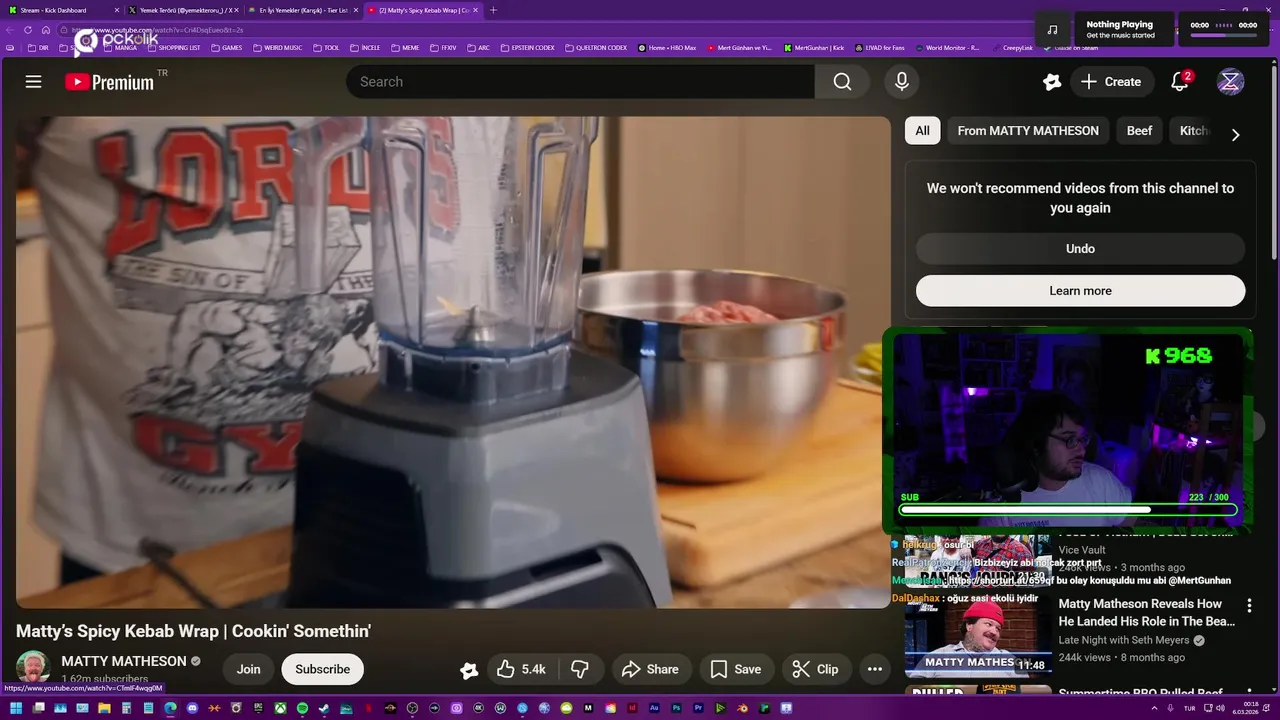Like the video with thumbs up

tap(521, 669)
